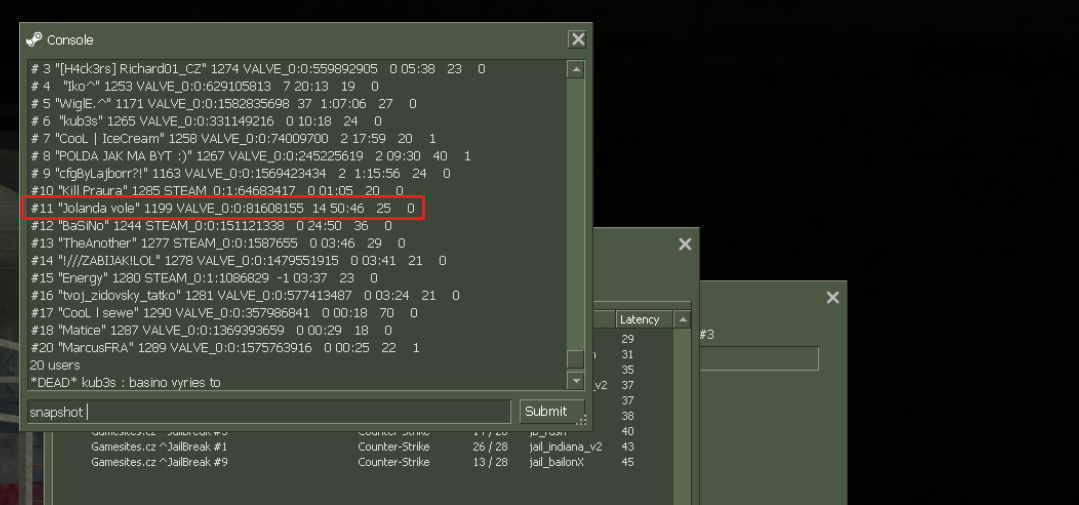Click the 'Console' window title text

(70, 40)
